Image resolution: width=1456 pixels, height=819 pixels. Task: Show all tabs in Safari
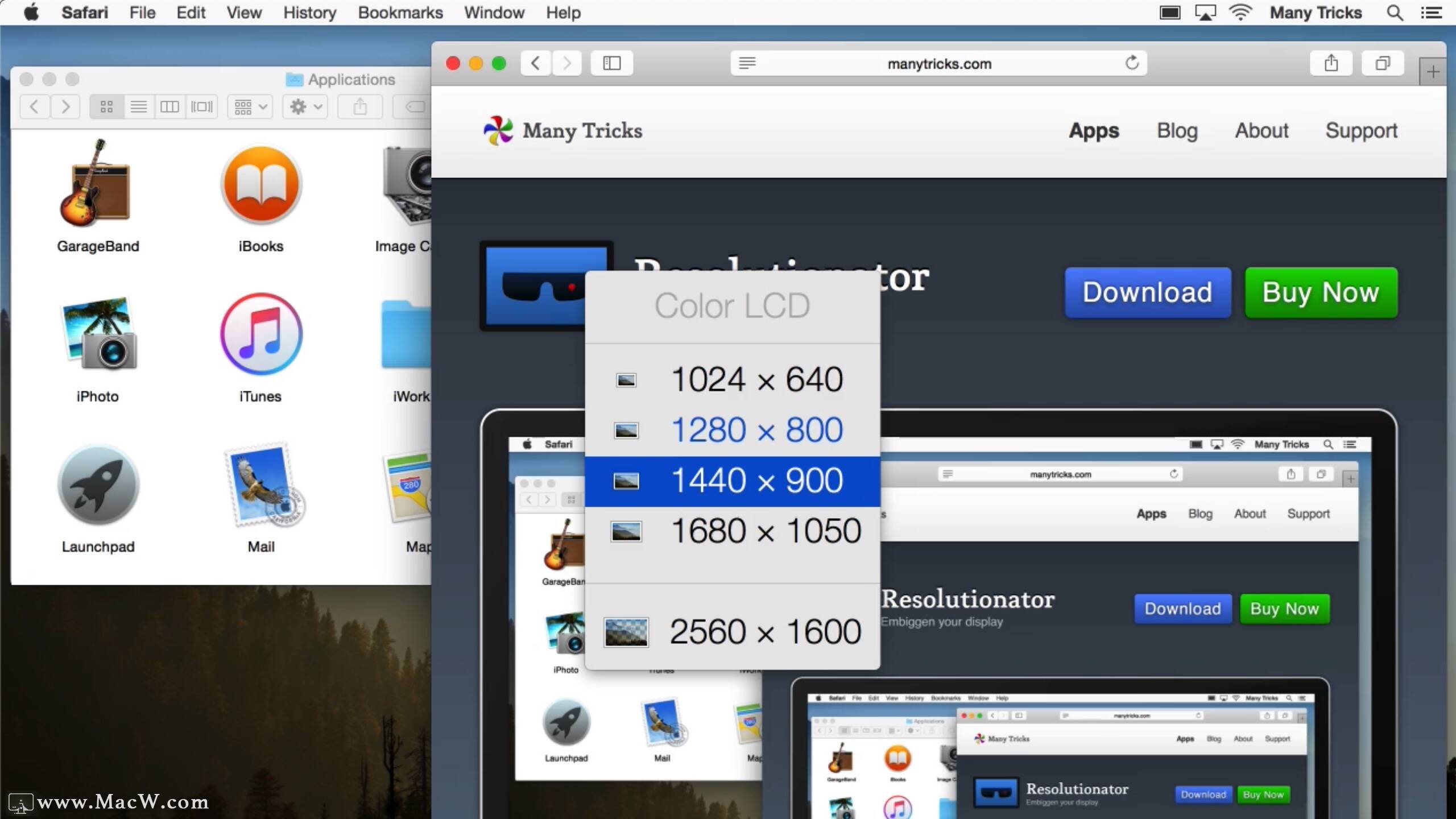click(1383, 63)
